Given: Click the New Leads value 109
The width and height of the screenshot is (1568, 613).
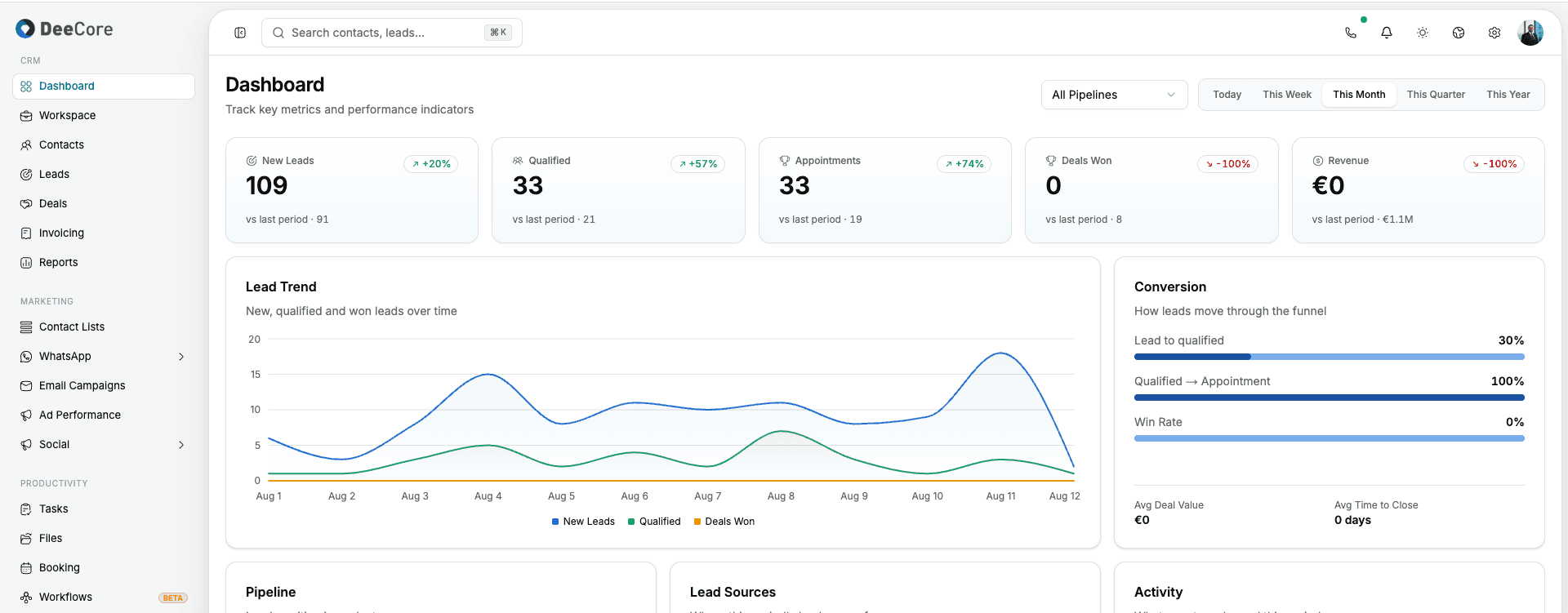Looking at the screenshot, I should point(267,186).
